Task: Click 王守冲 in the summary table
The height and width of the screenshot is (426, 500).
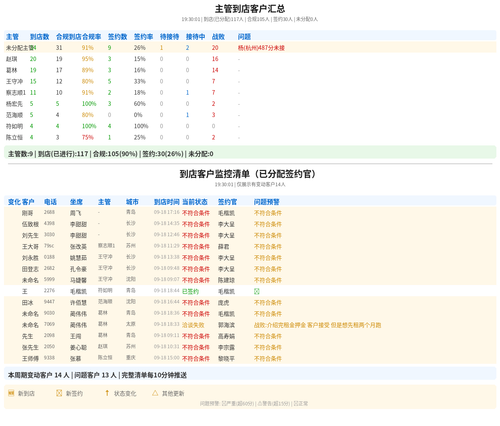Action: tap(14, 81)
